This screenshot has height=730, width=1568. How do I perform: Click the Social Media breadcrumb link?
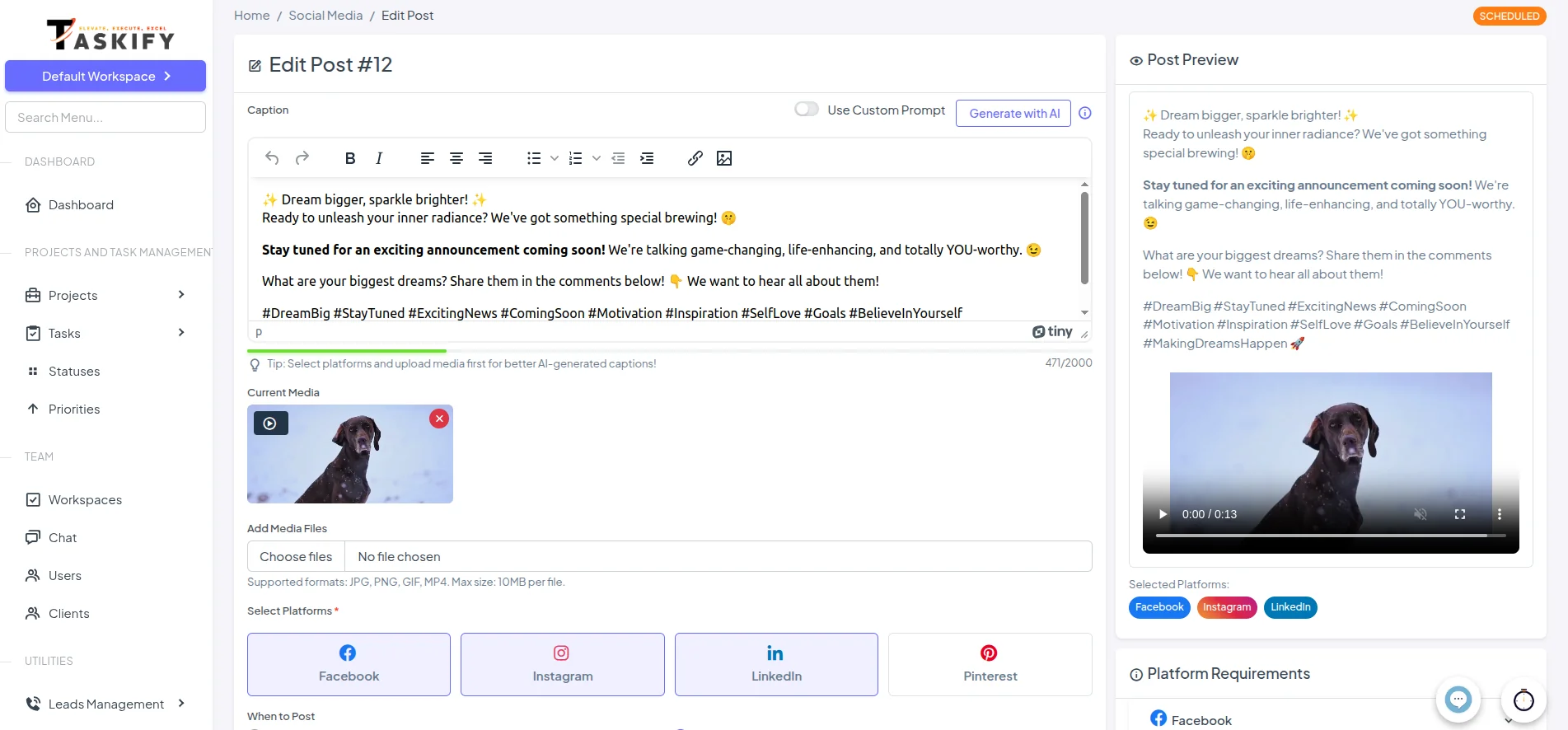click(325, 16)
